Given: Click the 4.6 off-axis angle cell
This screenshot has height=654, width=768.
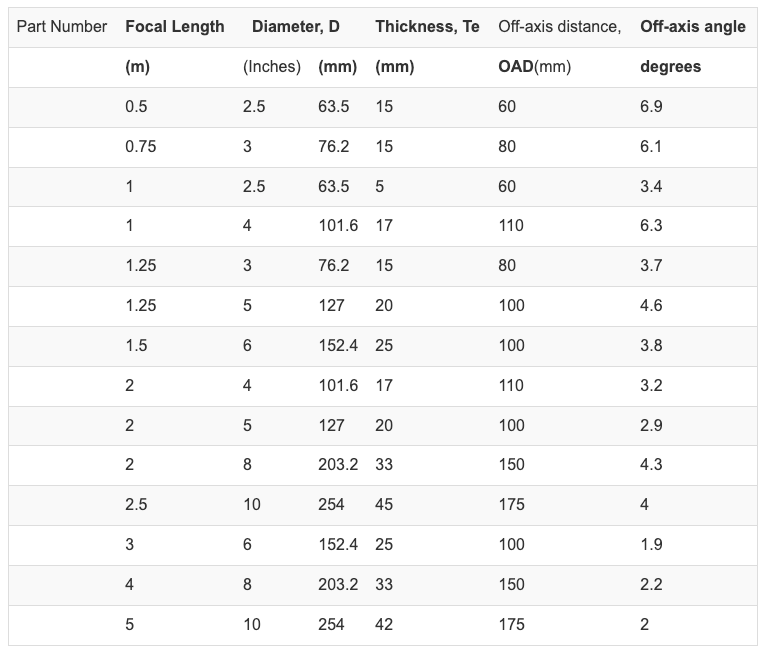Looking at the screenshot, I should [x=651, y=306].
